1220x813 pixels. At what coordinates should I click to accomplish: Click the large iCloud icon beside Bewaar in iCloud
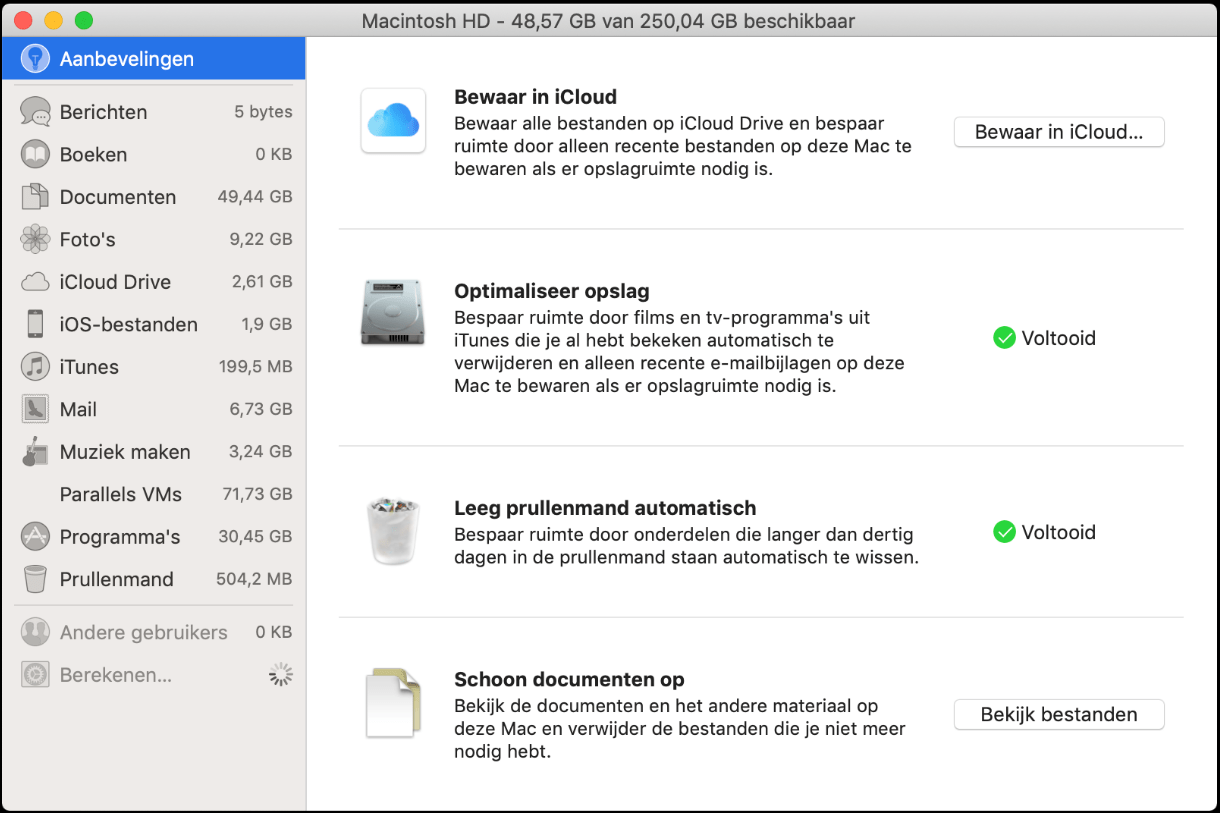(x=393, y=121)
